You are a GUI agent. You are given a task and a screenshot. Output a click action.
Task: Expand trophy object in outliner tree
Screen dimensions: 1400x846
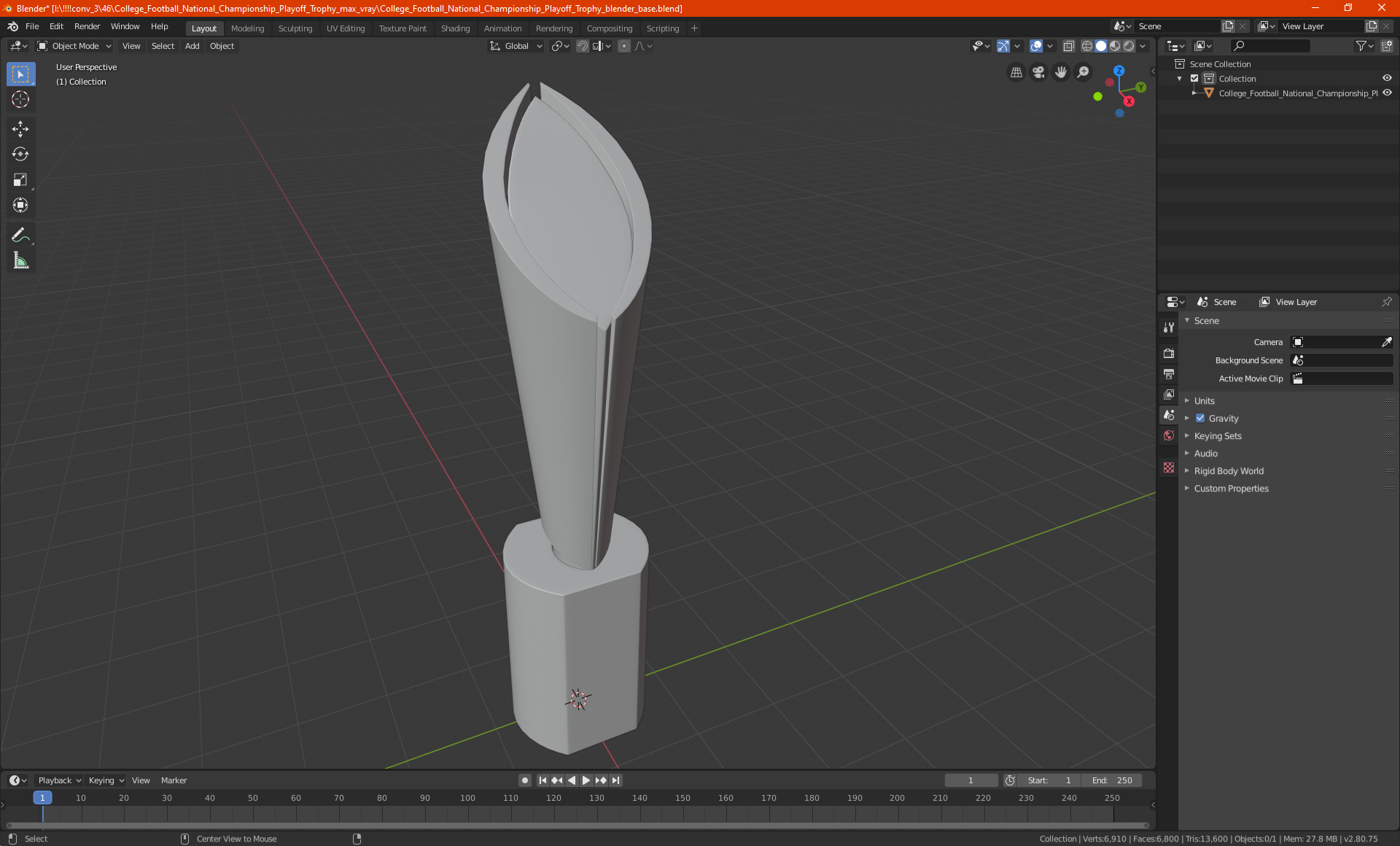(x=1194, y=93)
